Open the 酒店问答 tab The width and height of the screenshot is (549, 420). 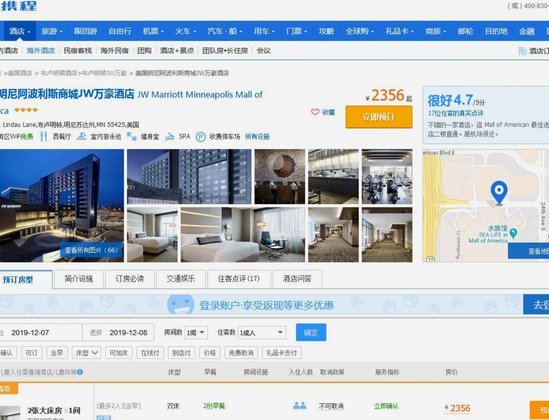297,279
